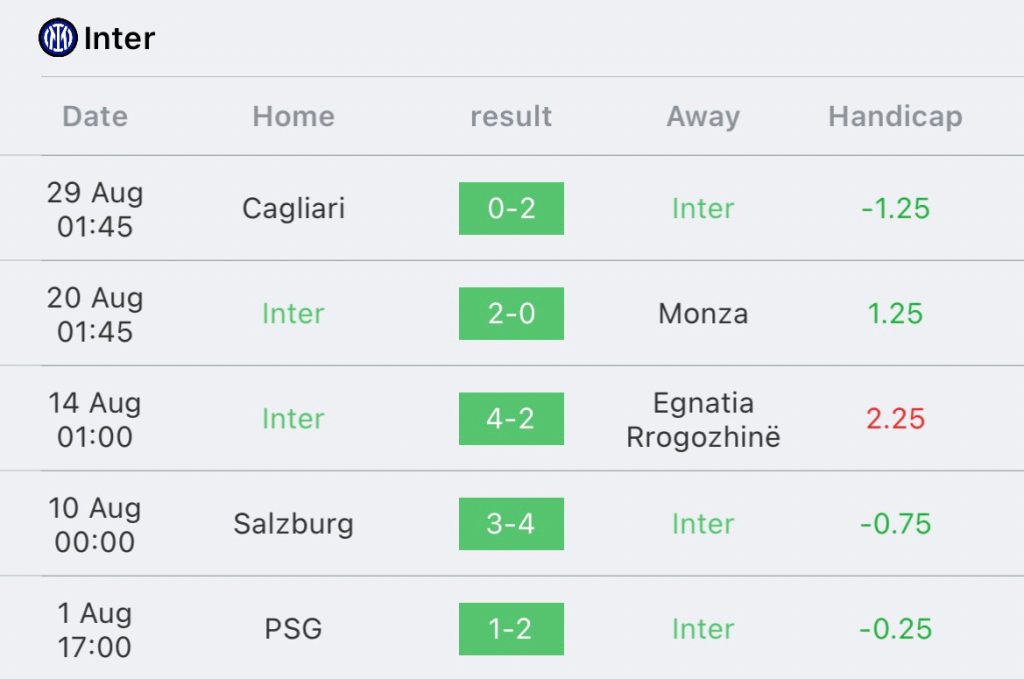The image size is (1024, 679).
Task: Click the 29 Aug 01:45 date cell
Action: 95,209
